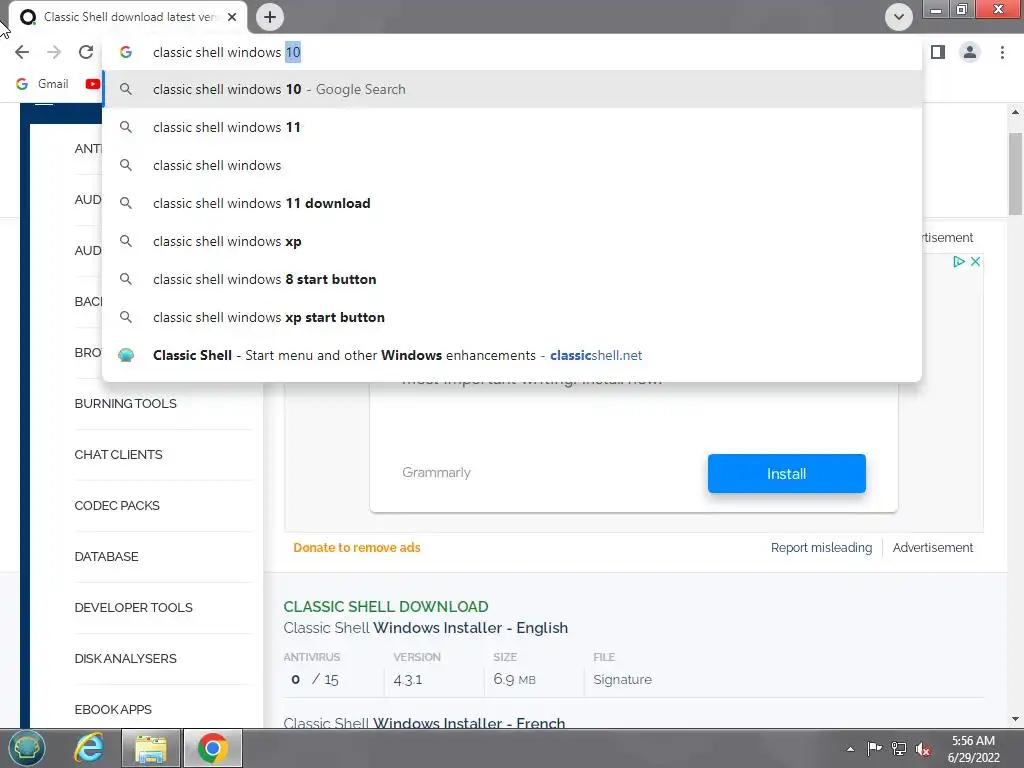Click the 'CLASSIC SHELL DOWNLOAD' heading
Viewport: 1024px width, 768px height.
(x=386, y=607)
